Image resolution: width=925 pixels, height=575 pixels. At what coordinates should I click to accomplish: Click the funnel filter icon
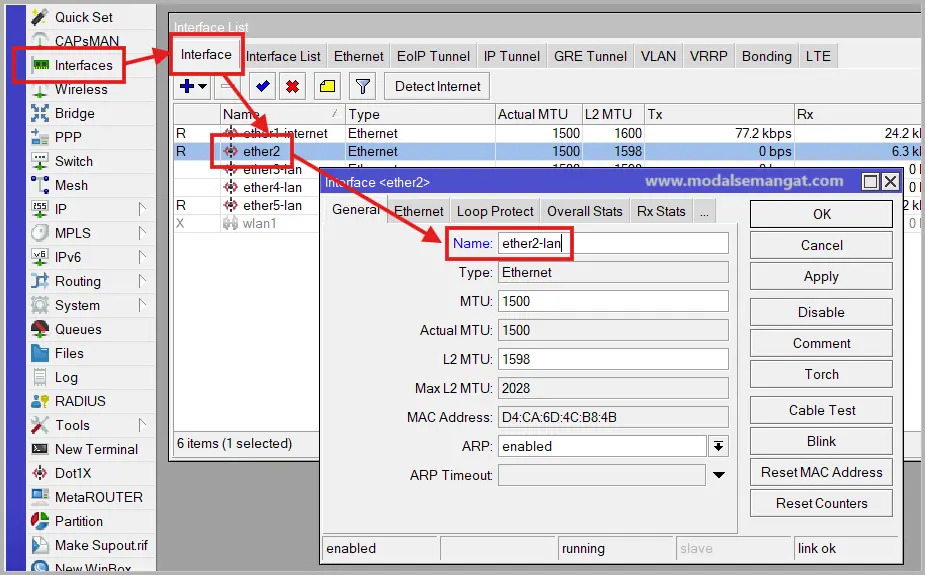click(x=363, y=86)
